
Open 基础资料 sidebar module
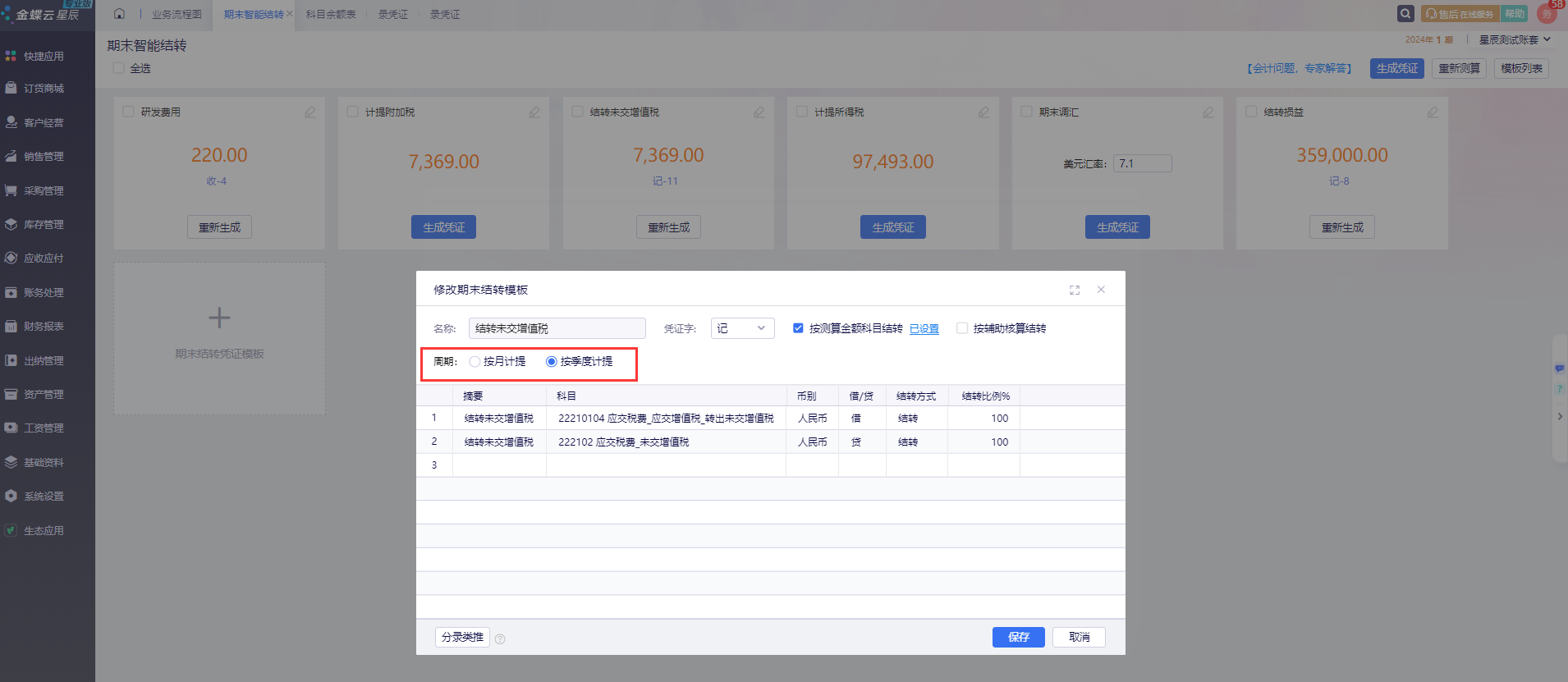pos(34,462)
